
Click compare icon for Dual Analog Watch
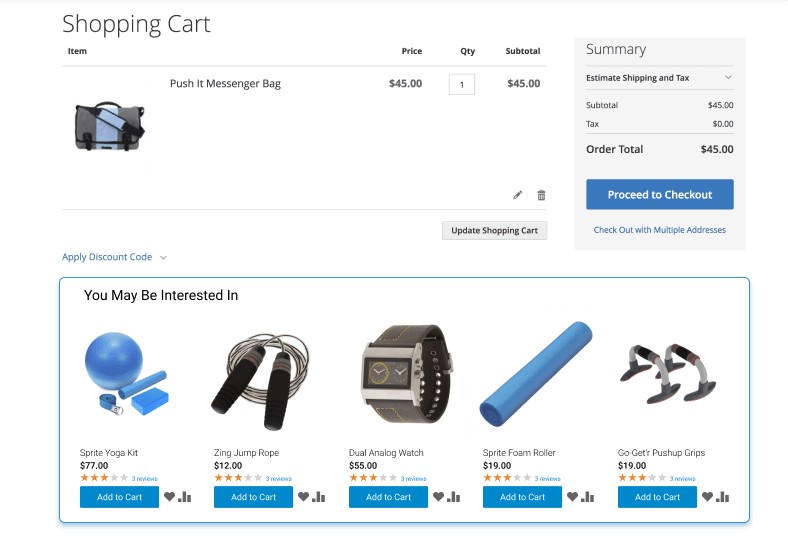coord(454,497)
